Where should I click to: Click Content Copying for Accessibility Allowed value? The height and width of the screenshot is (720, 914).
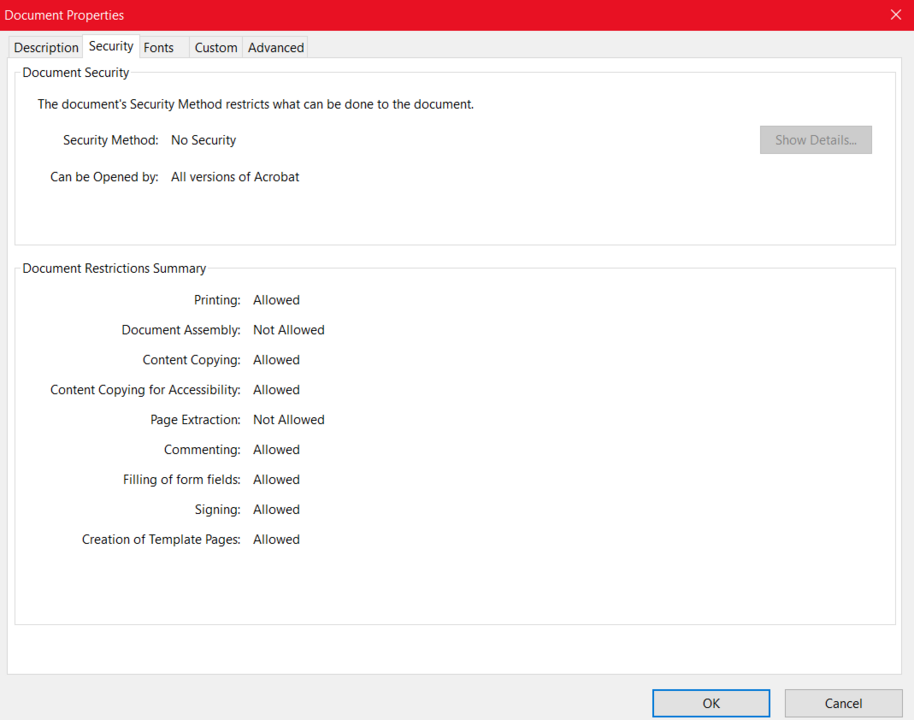[x=276, y=390]
